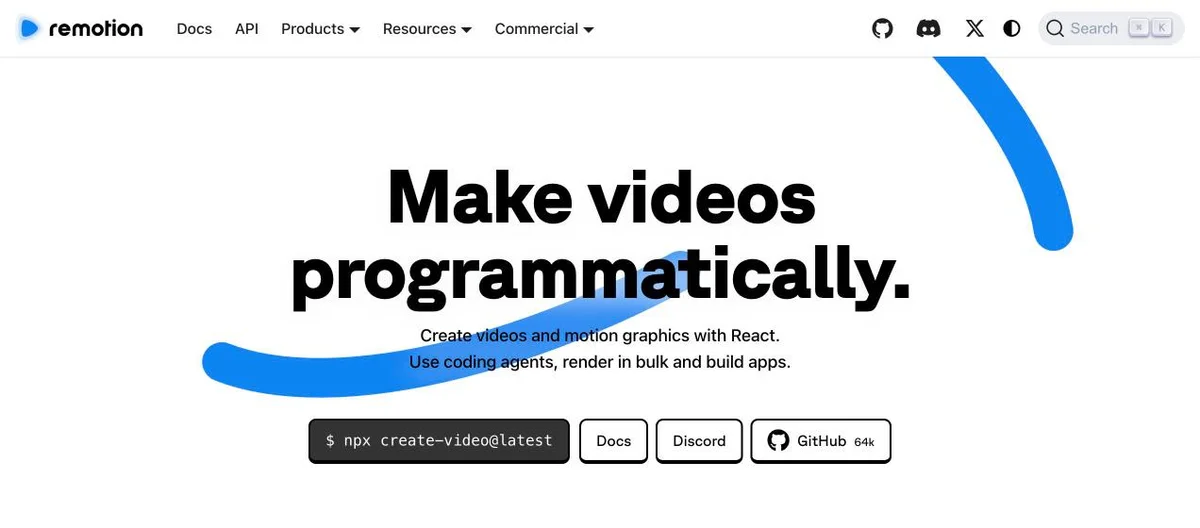Click the GitHub 64k button

(x=821, y=441)
